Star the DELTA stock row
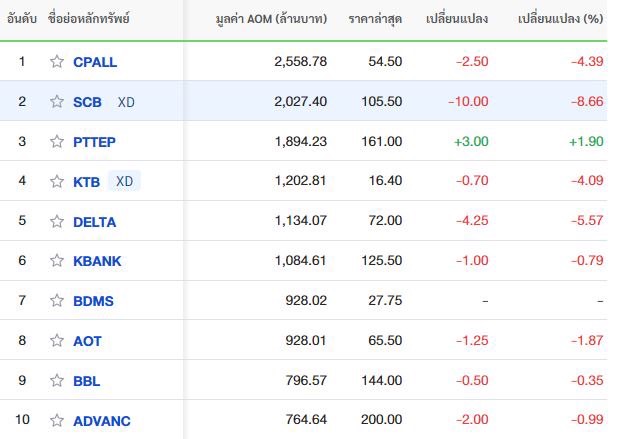Screen dimensions: 628x439 point(57,222)
